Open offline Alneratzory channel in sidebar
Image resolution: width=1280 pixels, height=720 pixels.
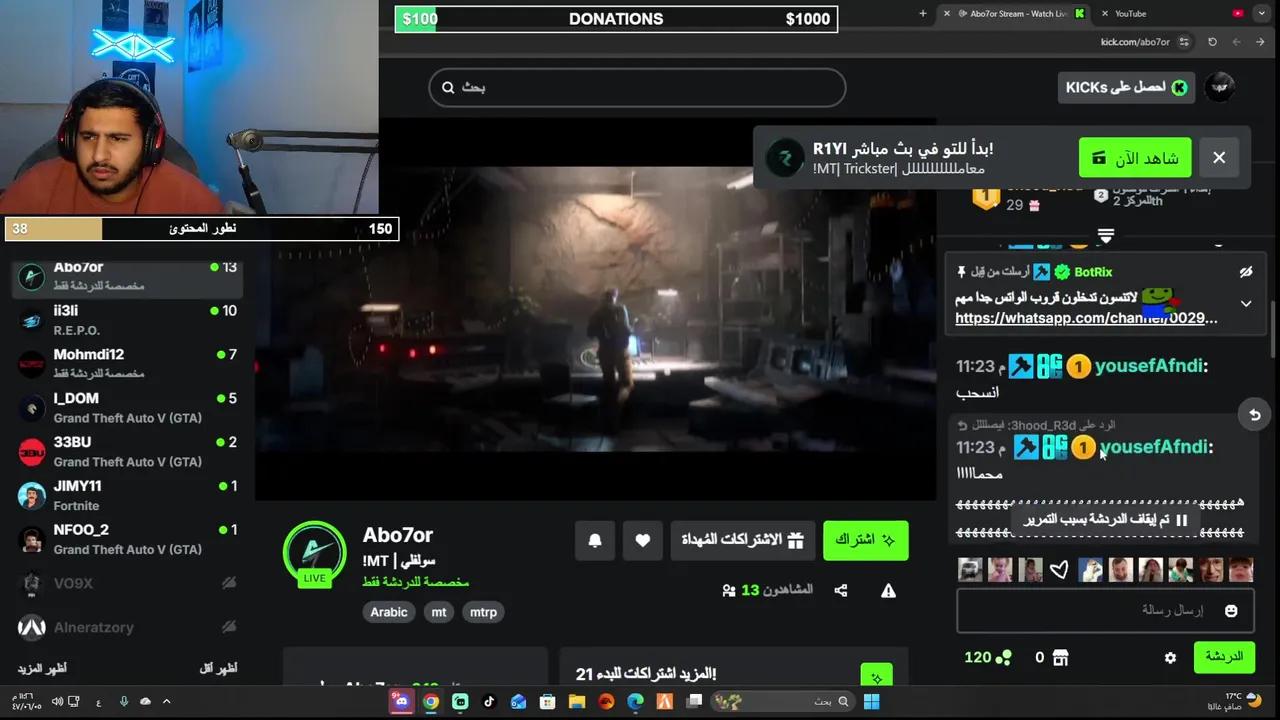point(127,627)
